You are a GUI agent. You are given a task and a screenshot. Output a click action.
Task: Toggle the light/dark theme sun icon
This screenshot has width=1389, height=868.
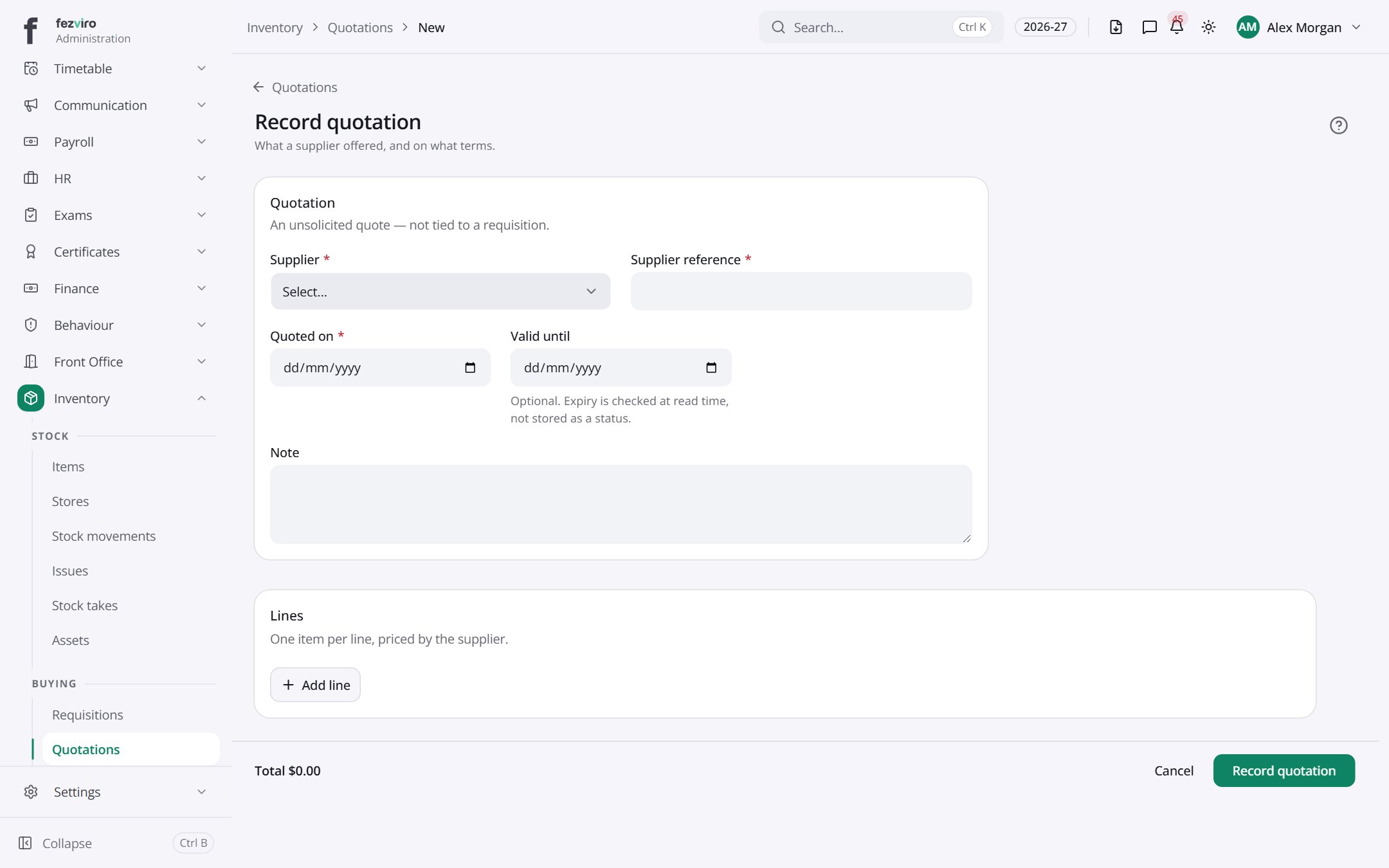1208,27
